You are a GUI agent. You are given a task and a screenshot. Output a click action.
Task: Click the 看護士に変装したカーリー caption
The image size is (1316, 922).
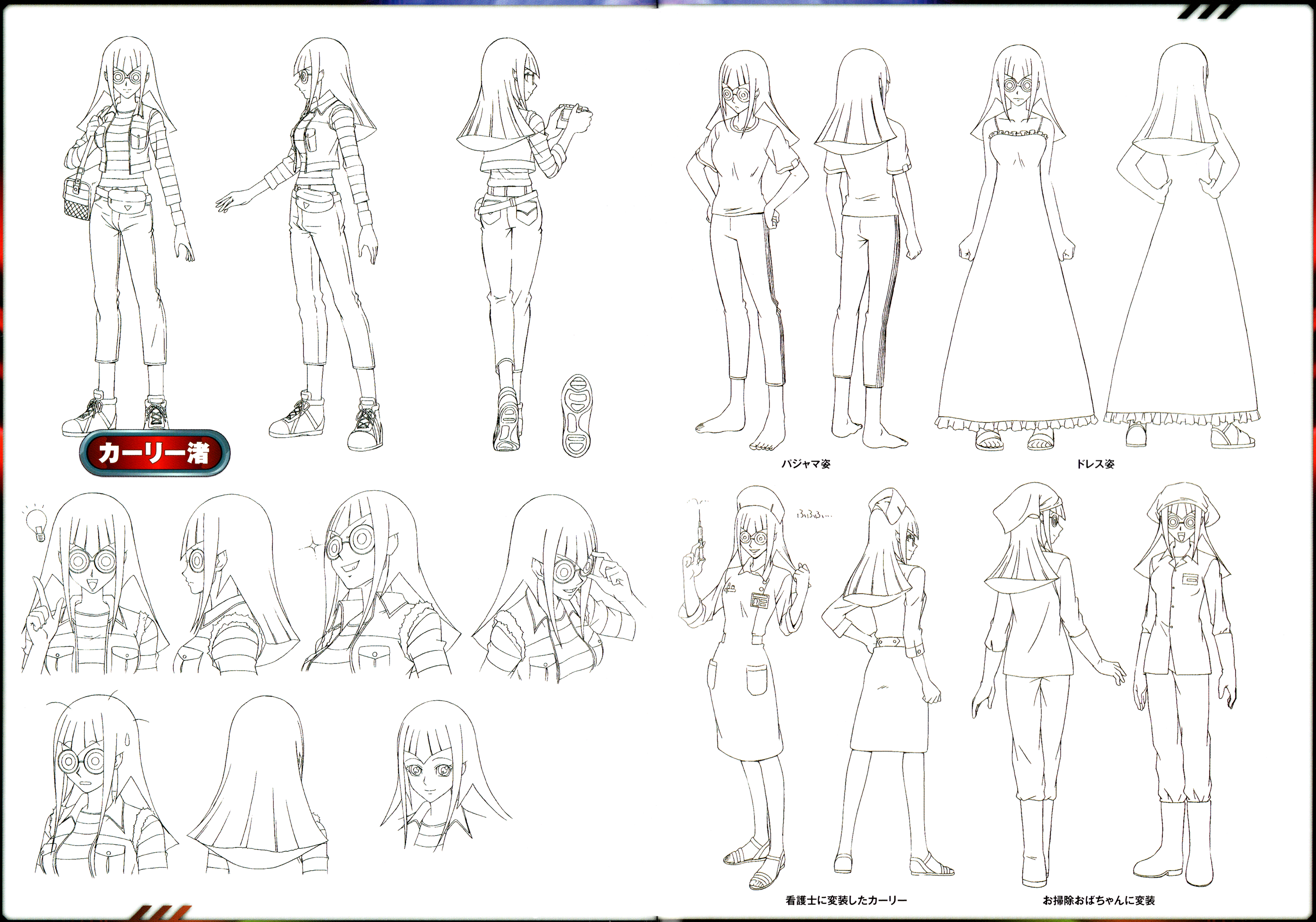pyautogui.click(x=846, y=900)
